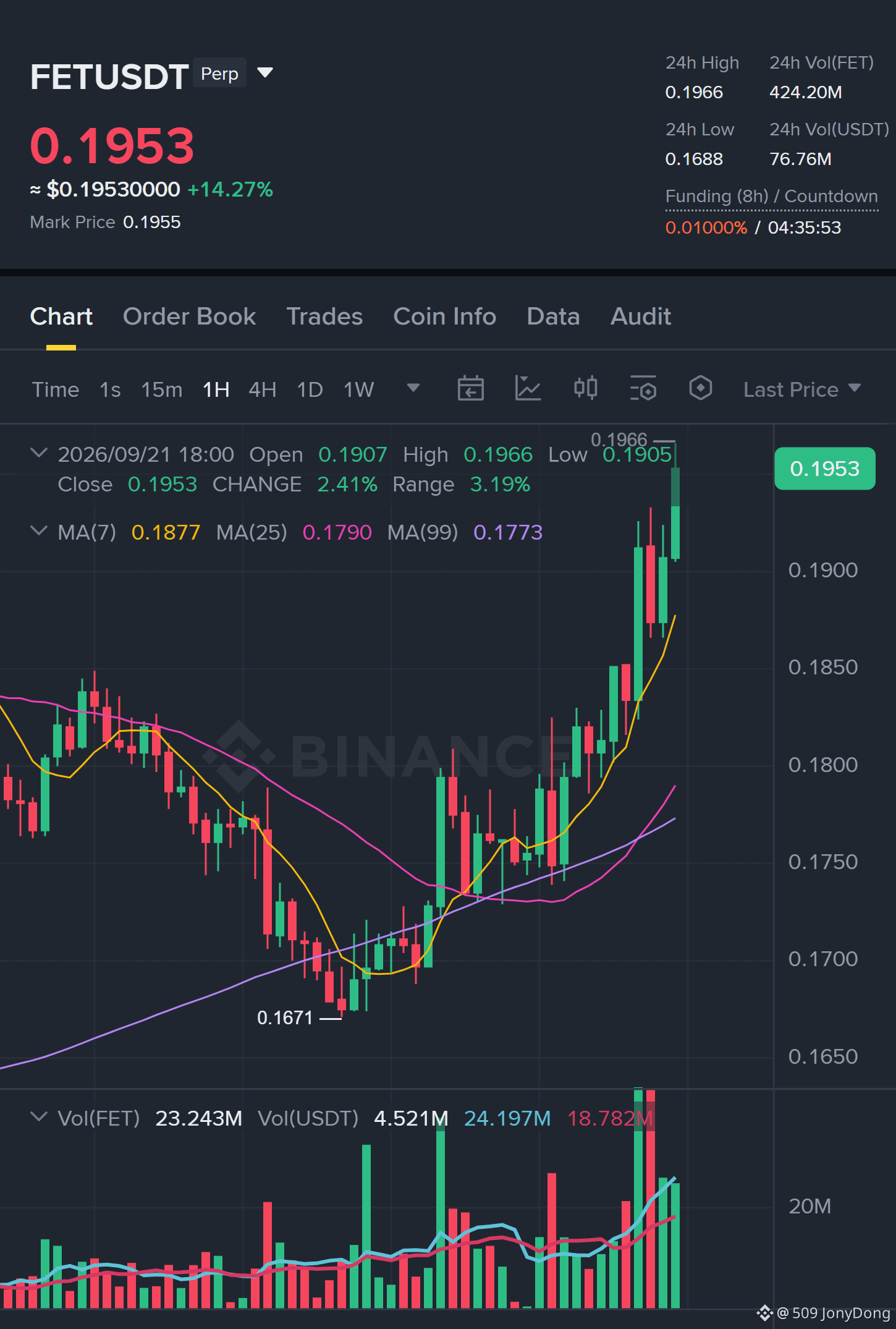Switch to the Order Book tab

[189, 316]
